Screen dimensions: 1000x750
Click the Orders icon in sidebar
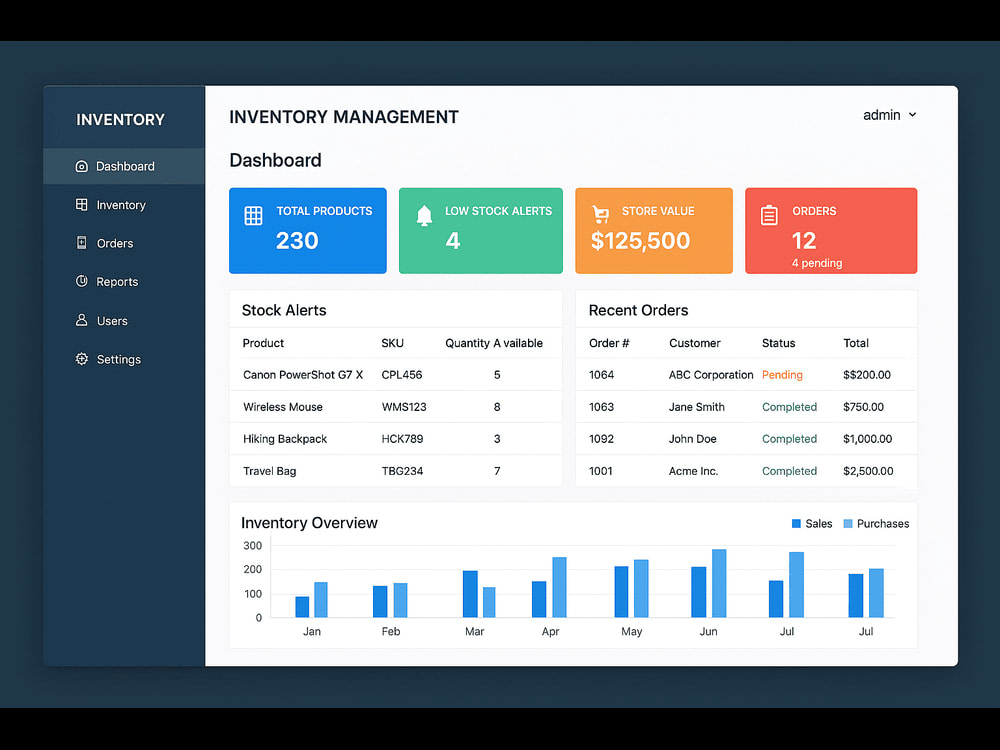(82, 243)
